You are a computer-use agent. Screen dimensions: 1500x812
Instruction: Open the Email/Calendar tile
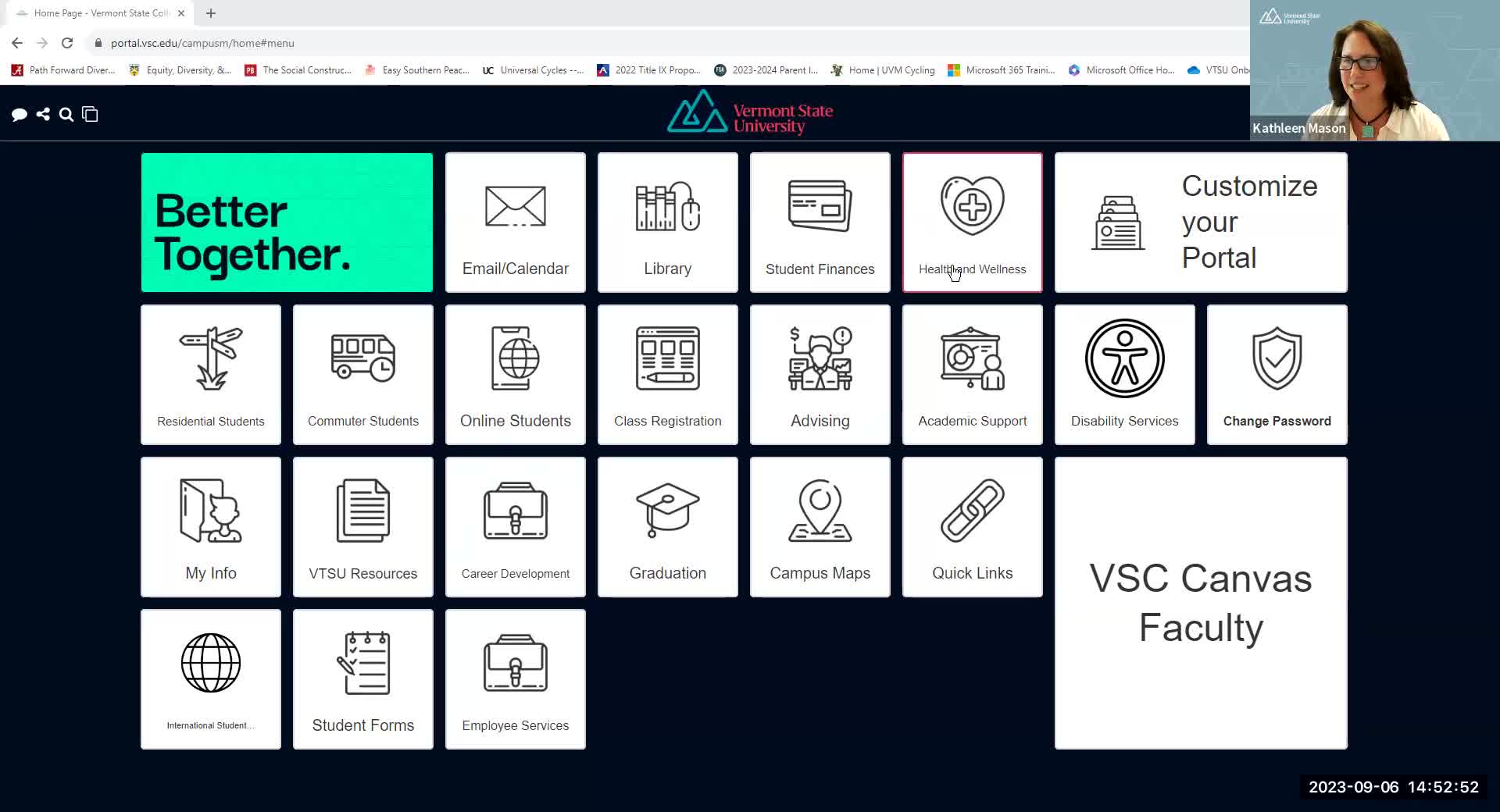tap(515, 223)
